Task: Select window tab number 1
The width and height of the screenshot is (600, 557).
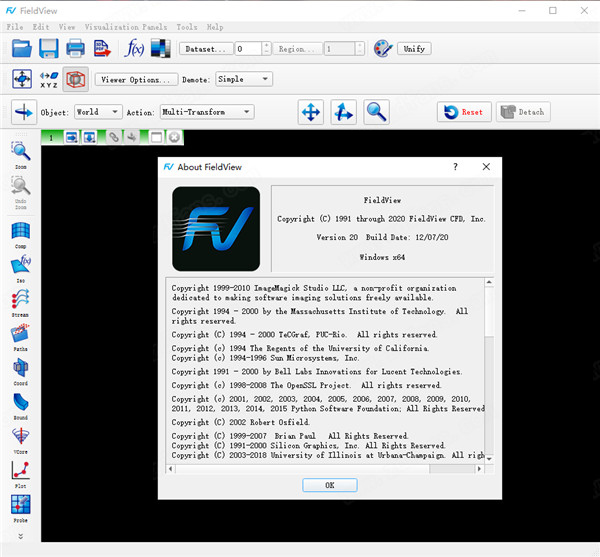Action: pyautogui.click(x=51, y=137)
